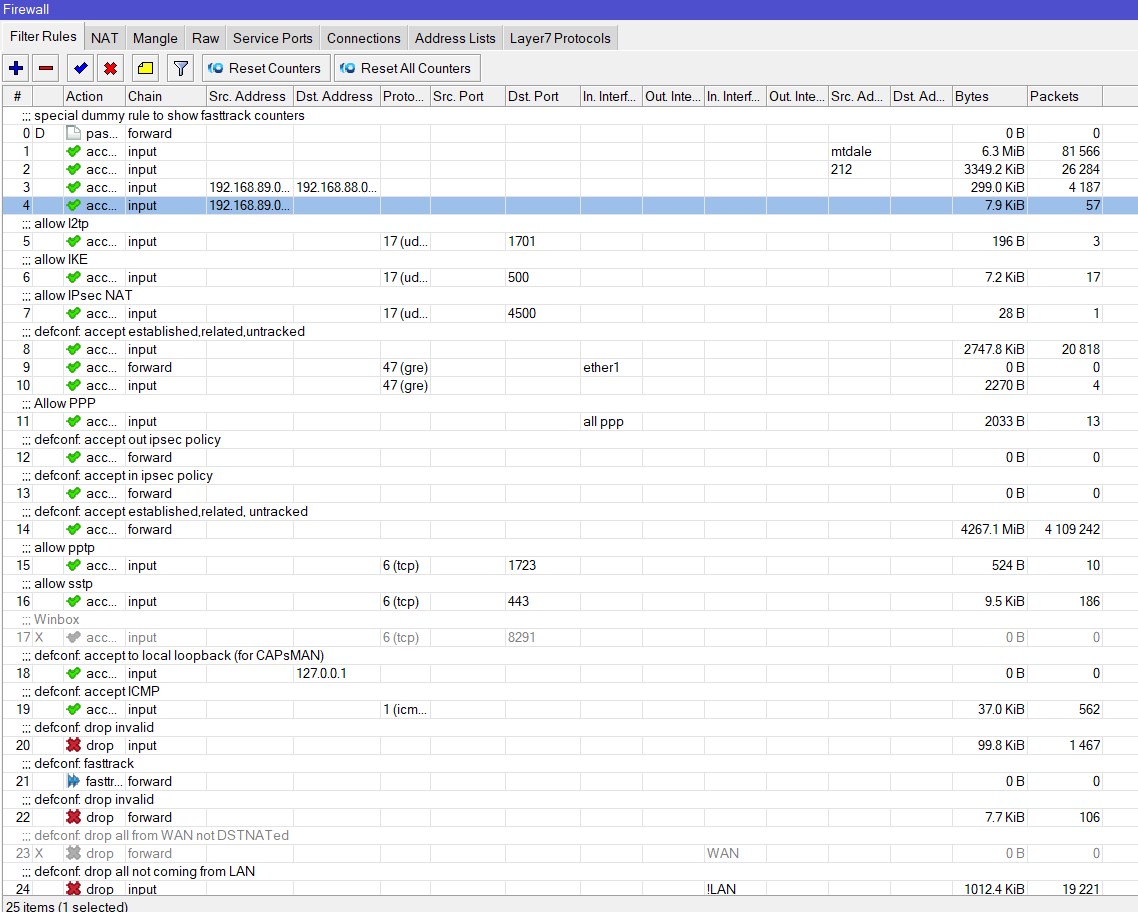Click the accept icon of rule 18
The height and width of the screenshot is (912, 1138).
pyautogui.click(x=73, y=673)
